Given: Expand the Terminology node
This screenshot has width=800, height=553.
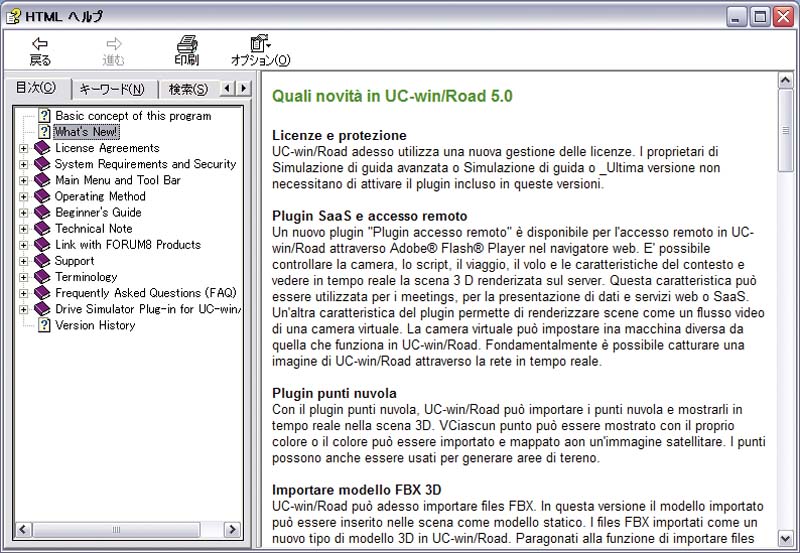Looking at the screenshot, I should pos(23,278).
